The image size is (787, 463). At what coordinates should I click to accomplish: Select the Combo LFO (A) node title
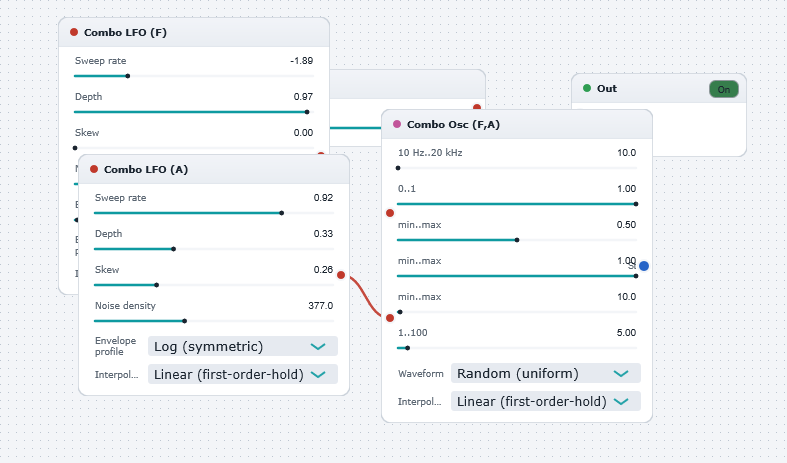click(x=146, y=170)
